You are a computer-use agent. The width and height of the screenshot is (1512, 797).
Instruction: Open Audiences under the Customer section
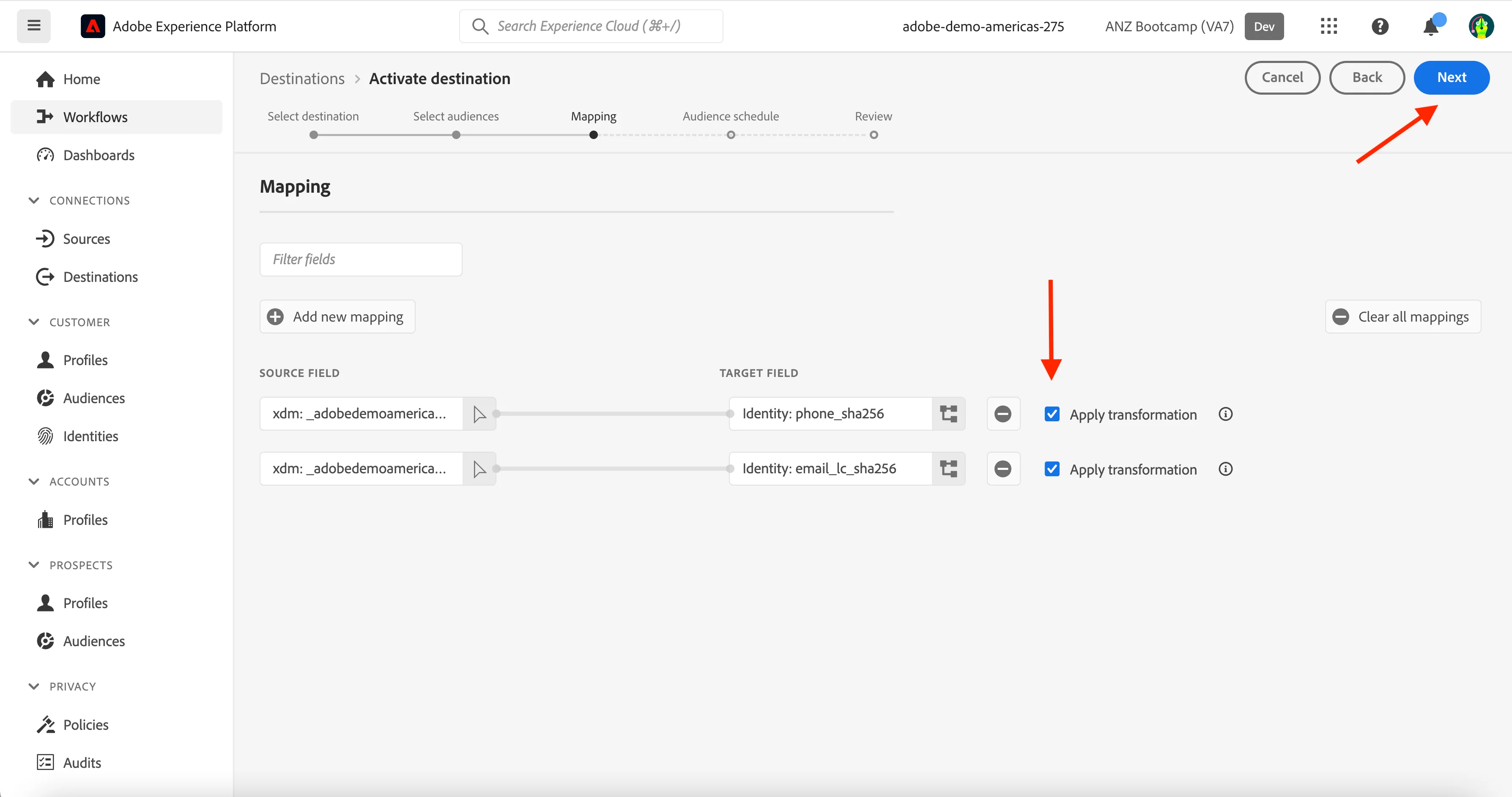pos(94,398)
